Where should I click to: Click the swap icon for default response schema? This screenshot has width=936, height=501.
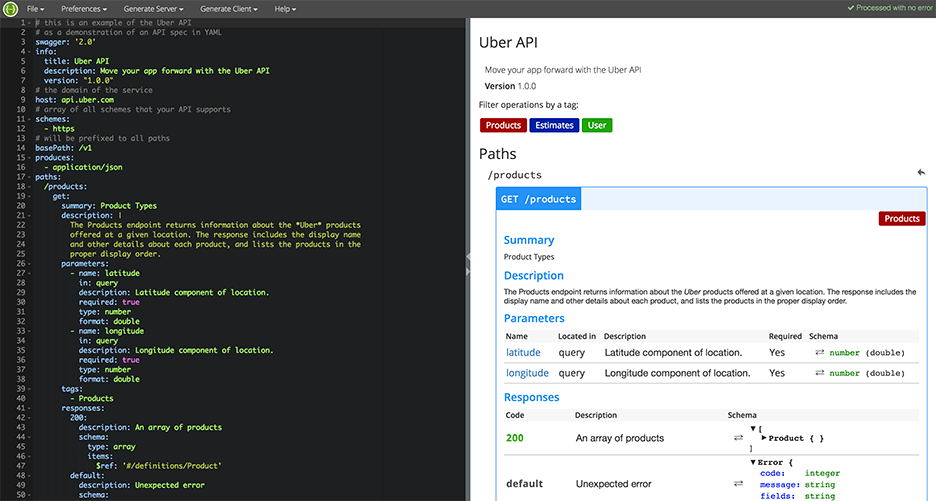[739, 484]
